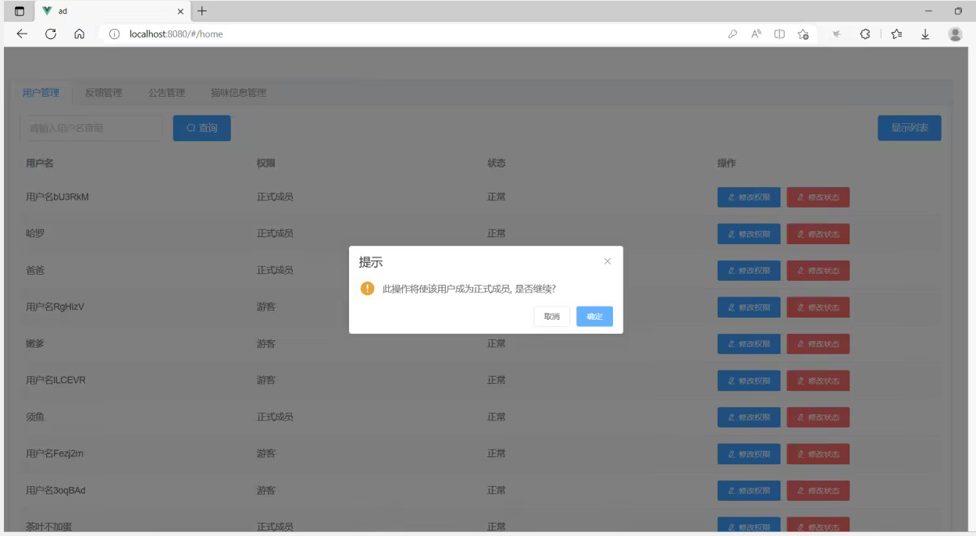Viewport: 976px width, 536px height.
Task: Click 正式成员 permission in 须鱼 row
Action: pyautogui.click(x=274, y=417)
